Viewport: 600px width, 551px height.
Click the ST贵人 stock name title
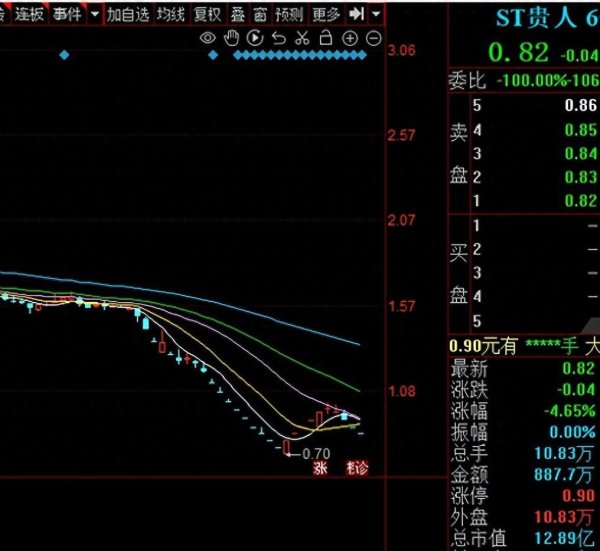[x=536, y=18]
